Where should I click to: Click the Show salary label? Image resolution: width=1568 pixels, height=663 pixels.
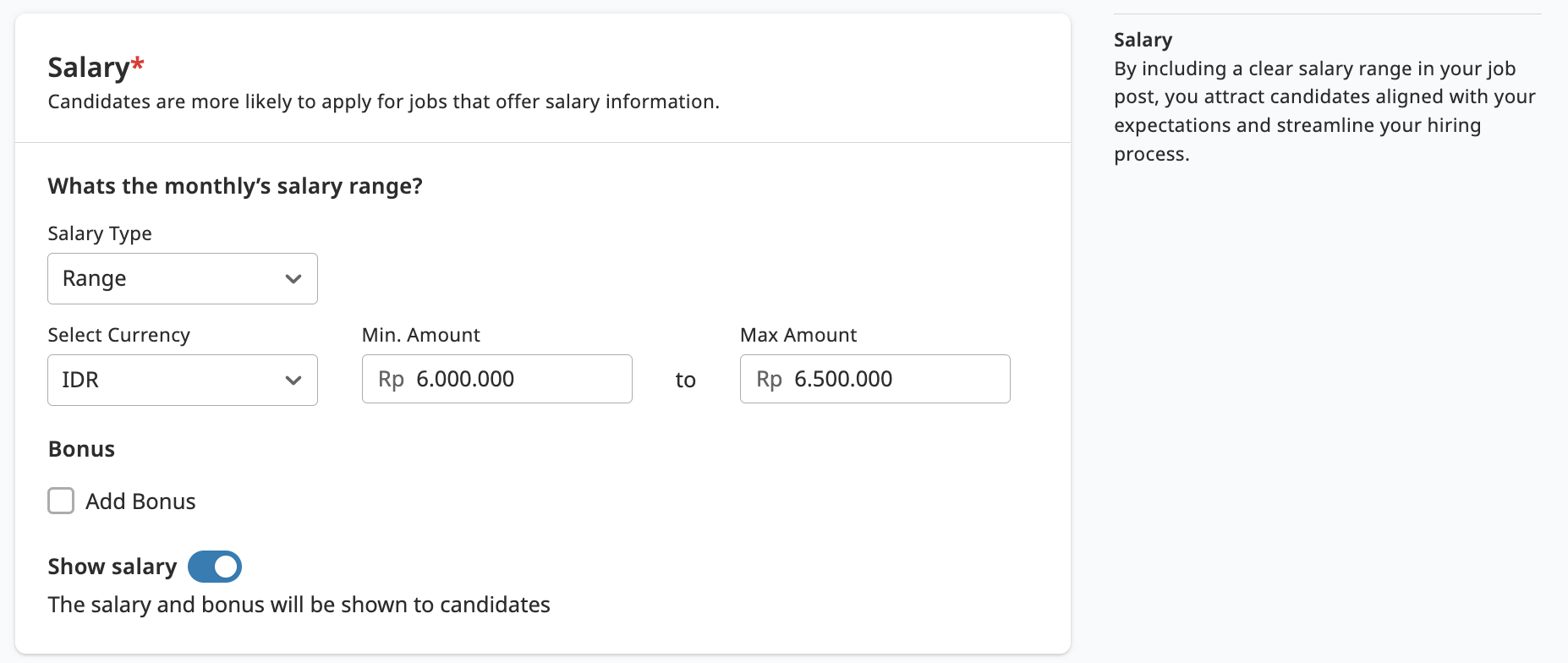point(112,567)
